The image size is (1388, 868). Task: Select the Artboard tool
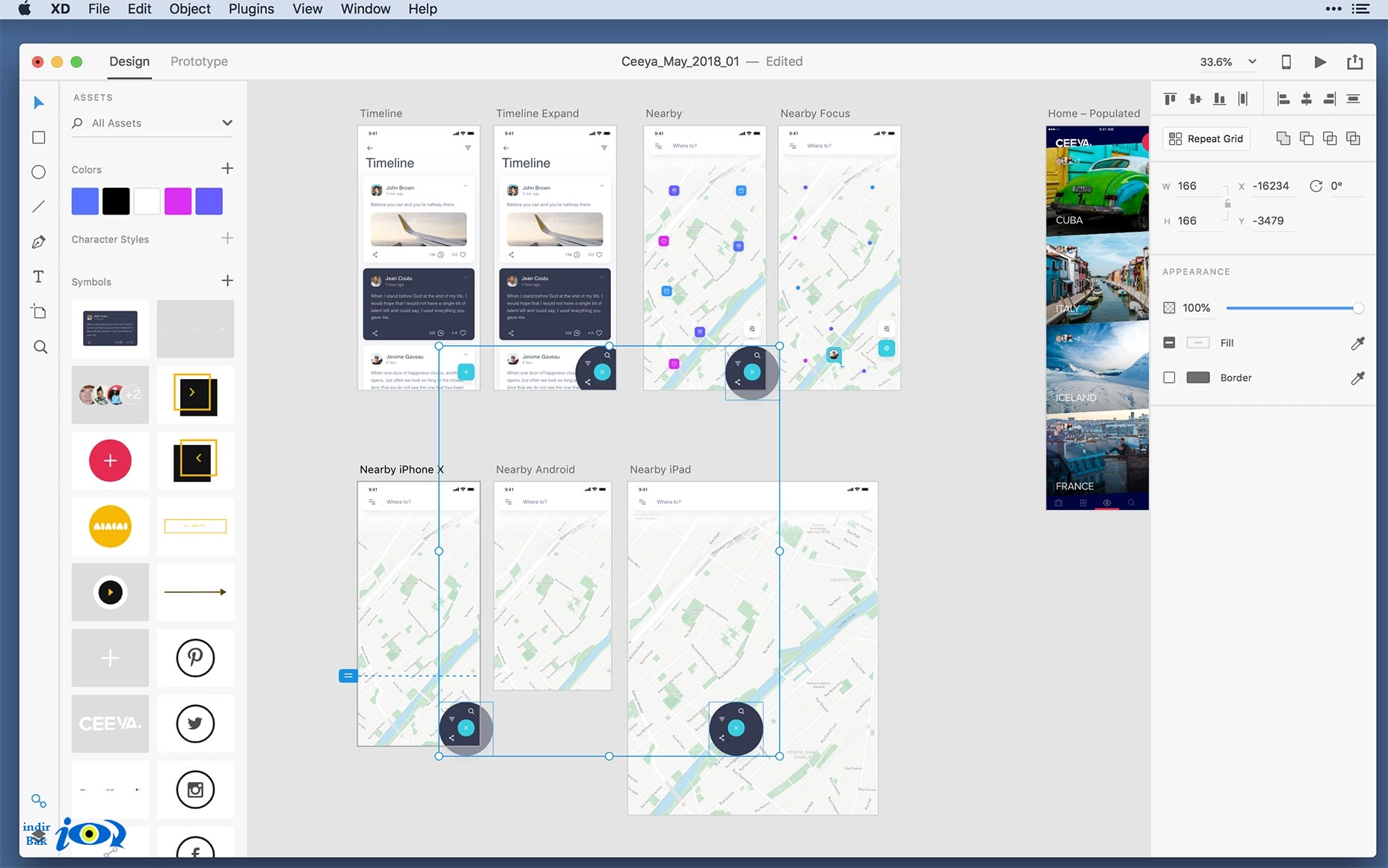point(39,312)
